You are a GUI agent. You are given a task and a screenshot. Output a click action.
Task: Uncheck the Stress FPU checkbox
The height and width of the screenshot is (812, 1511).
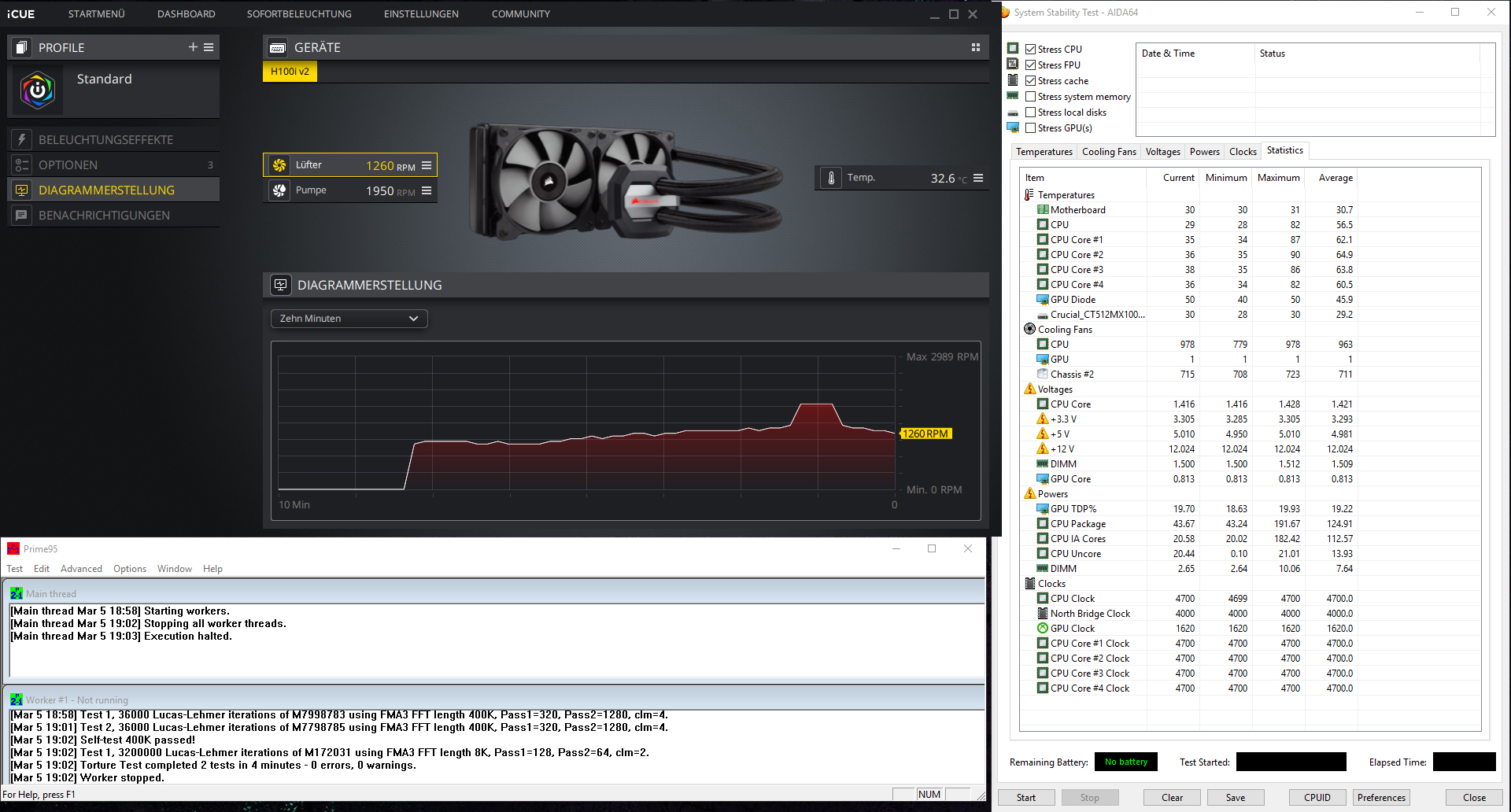click(x=1030, y=65)
